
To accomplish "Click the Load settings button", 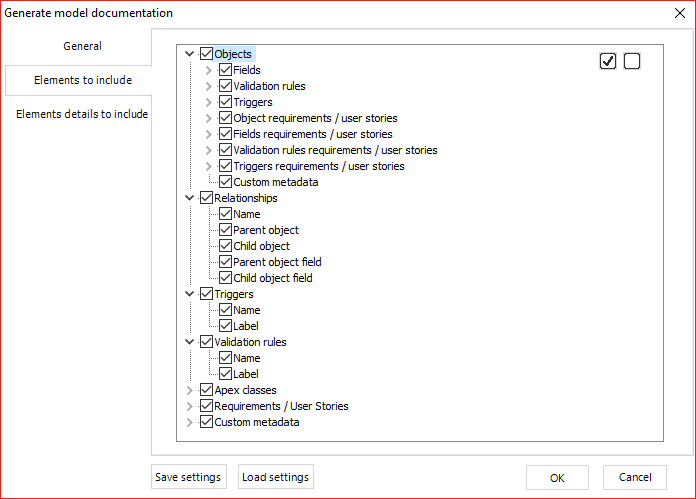I will (276, 477).
